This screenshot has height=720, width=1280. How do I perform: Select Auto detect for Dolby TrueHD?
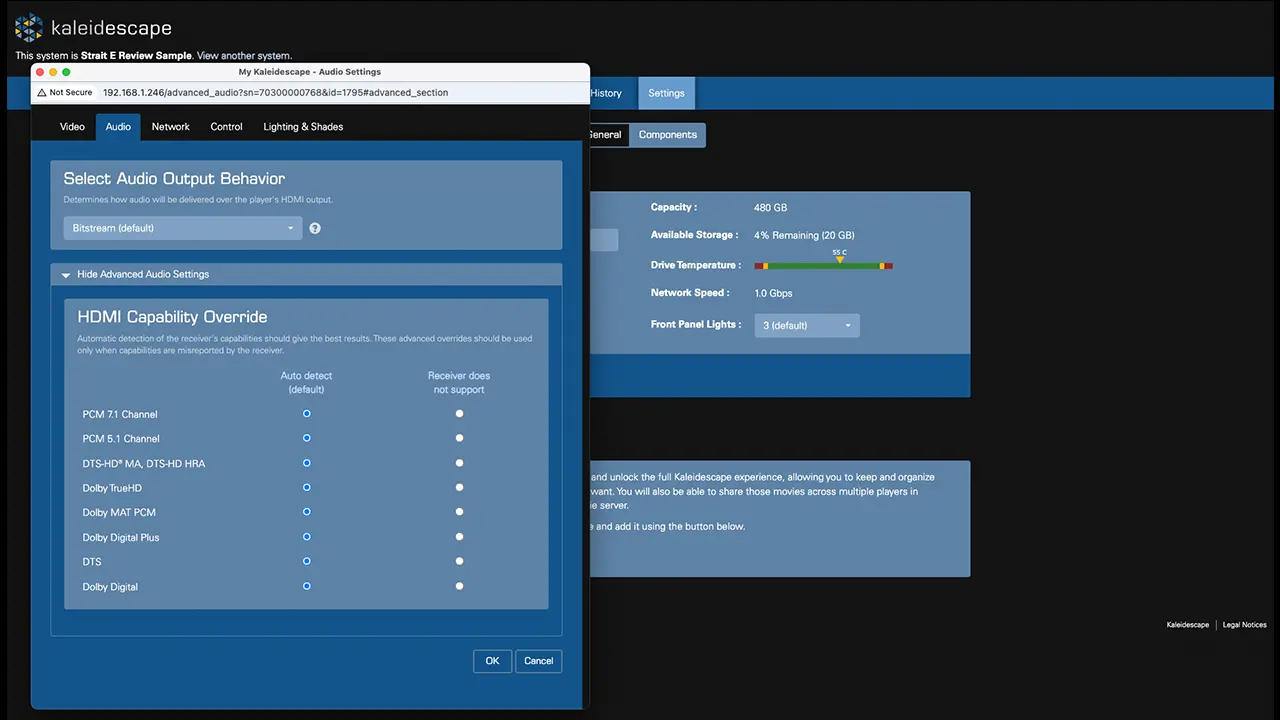click(x=307, y=487)
